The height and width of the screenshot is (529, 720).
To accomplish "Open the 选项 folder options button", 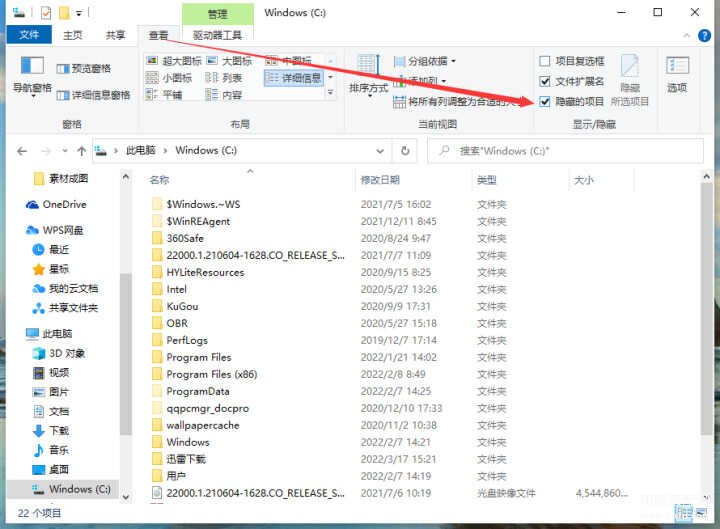I will [x=677, y=74].
